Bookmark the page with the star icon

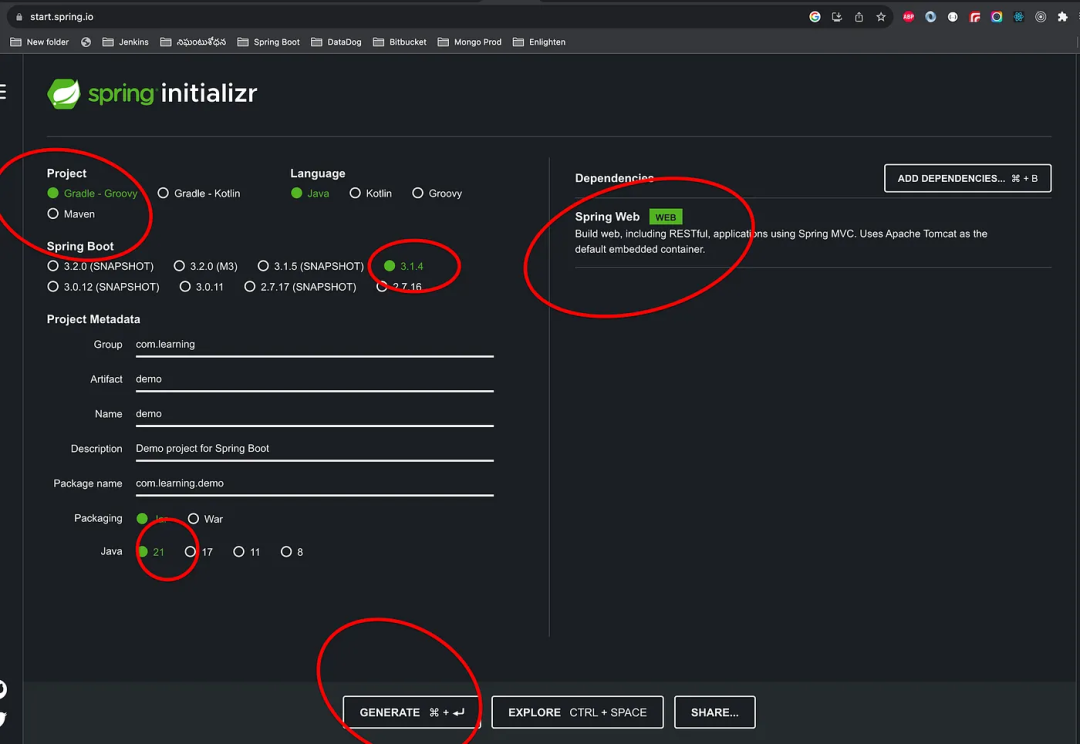click(880, 16)
